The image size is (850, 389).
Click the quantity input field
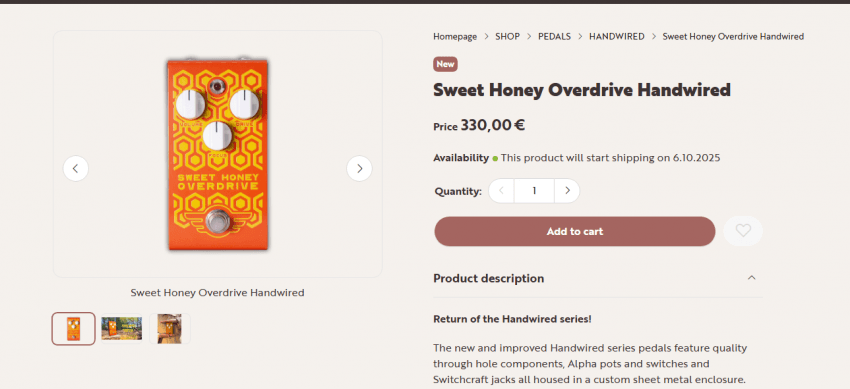click(x=535, y=191)
